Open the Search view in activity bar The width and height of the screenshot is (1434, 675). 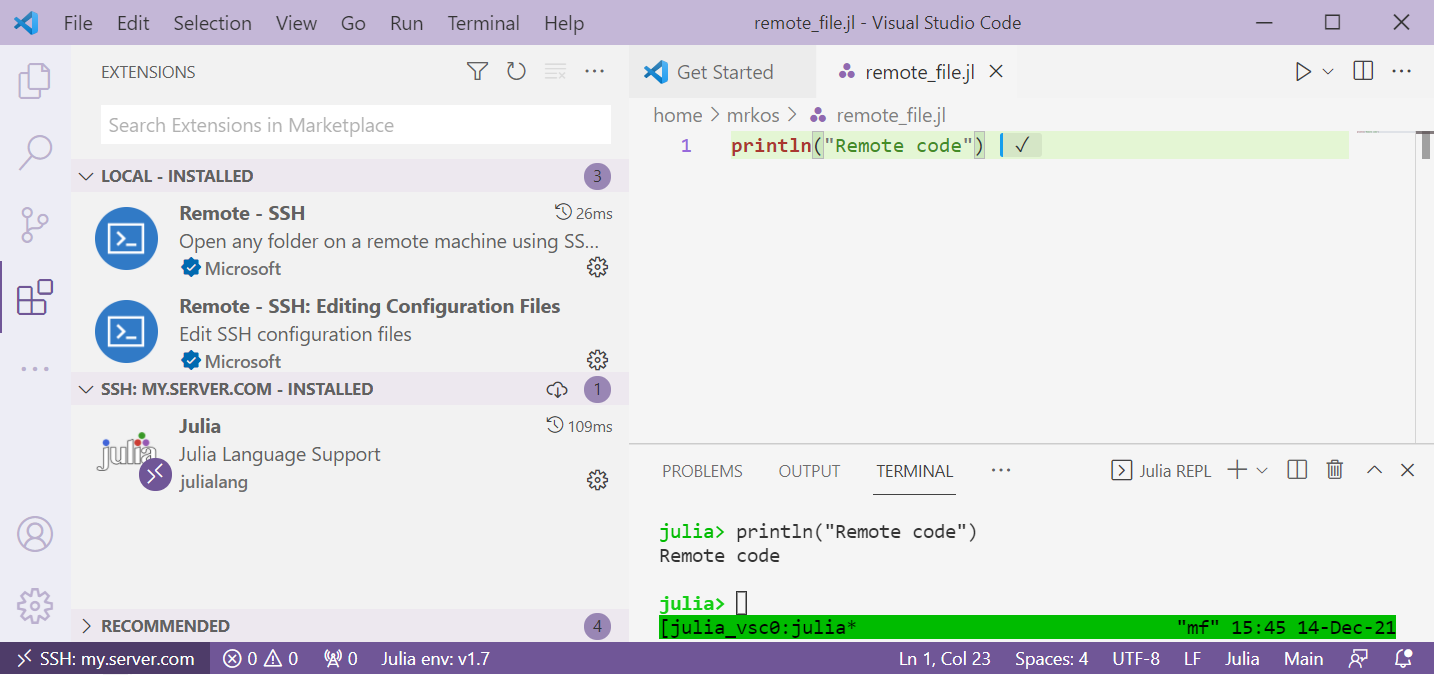coord(35,153)
